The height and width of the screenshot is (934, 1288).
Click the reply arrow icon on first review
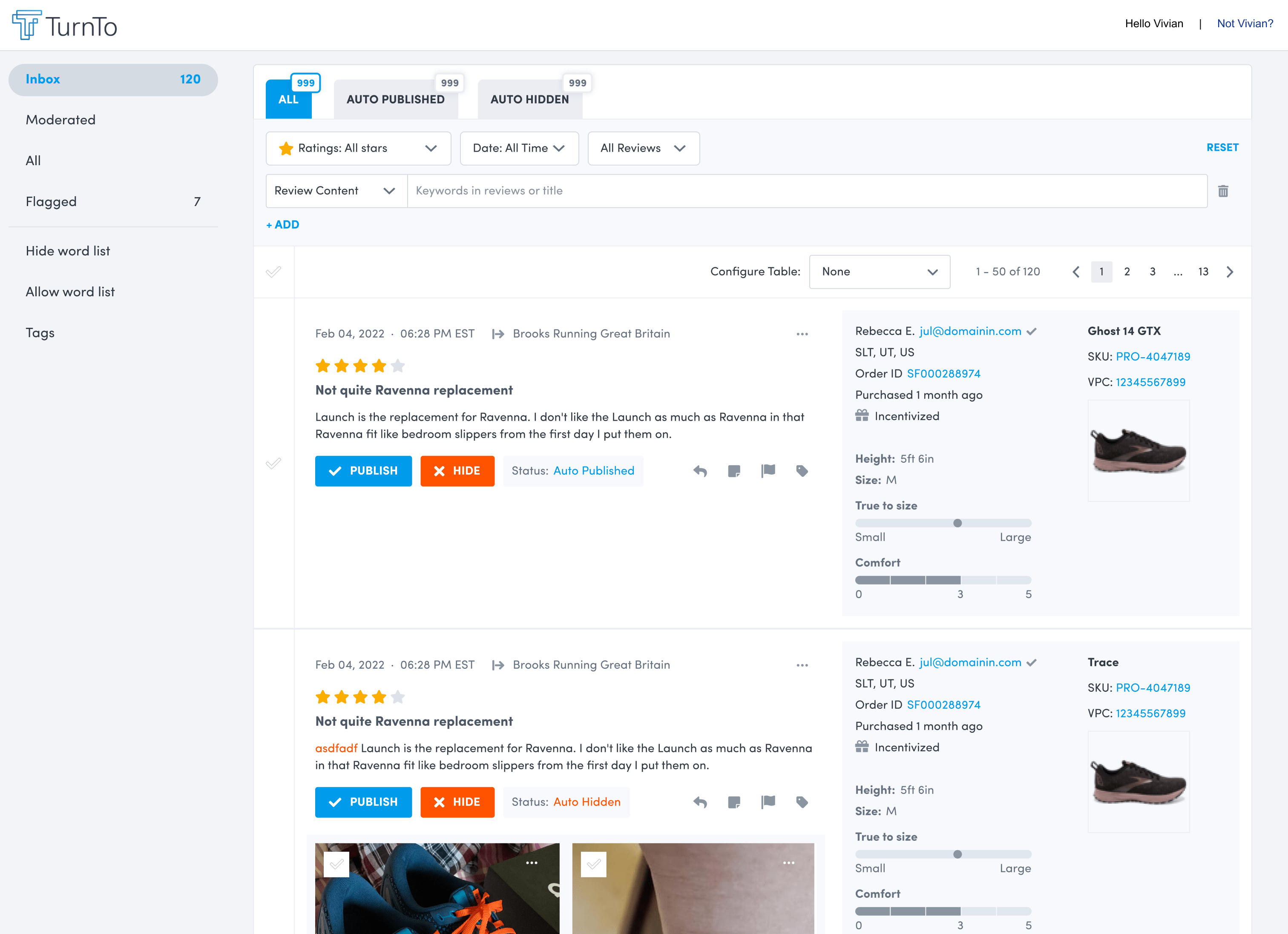700,471
